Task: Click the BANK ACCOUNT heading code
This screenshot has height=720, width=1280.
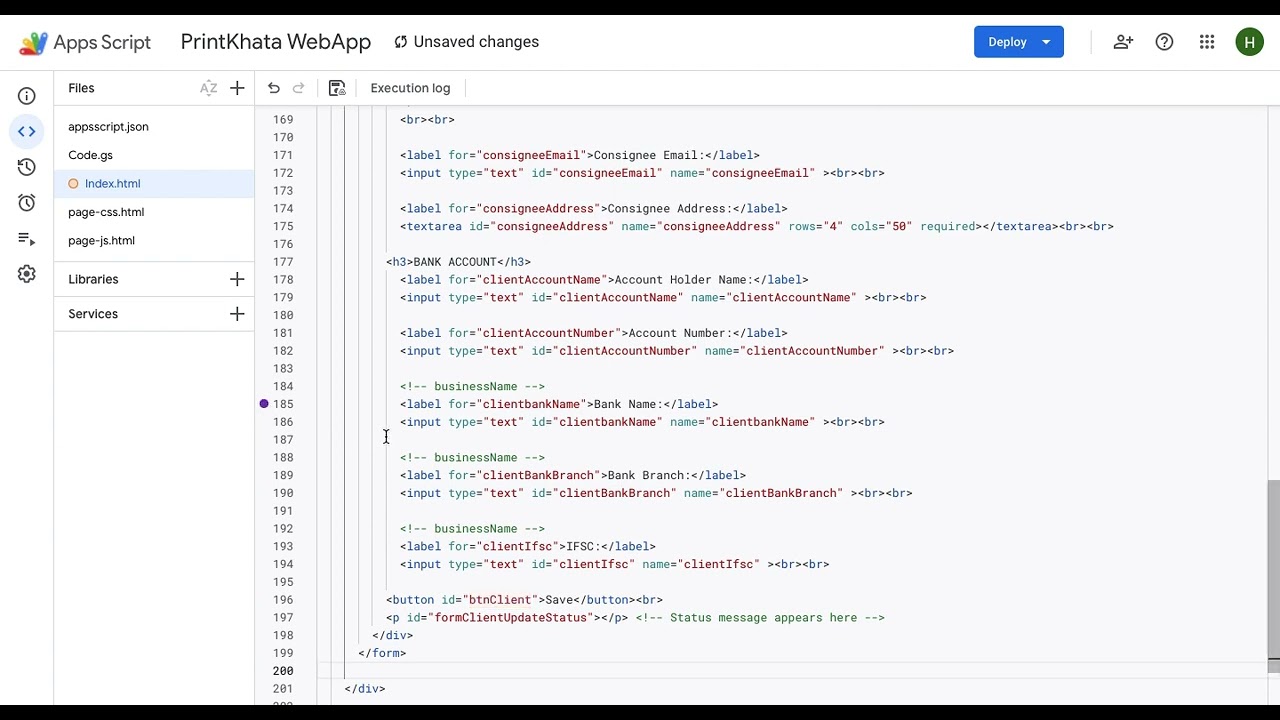Action: [458, 262]
